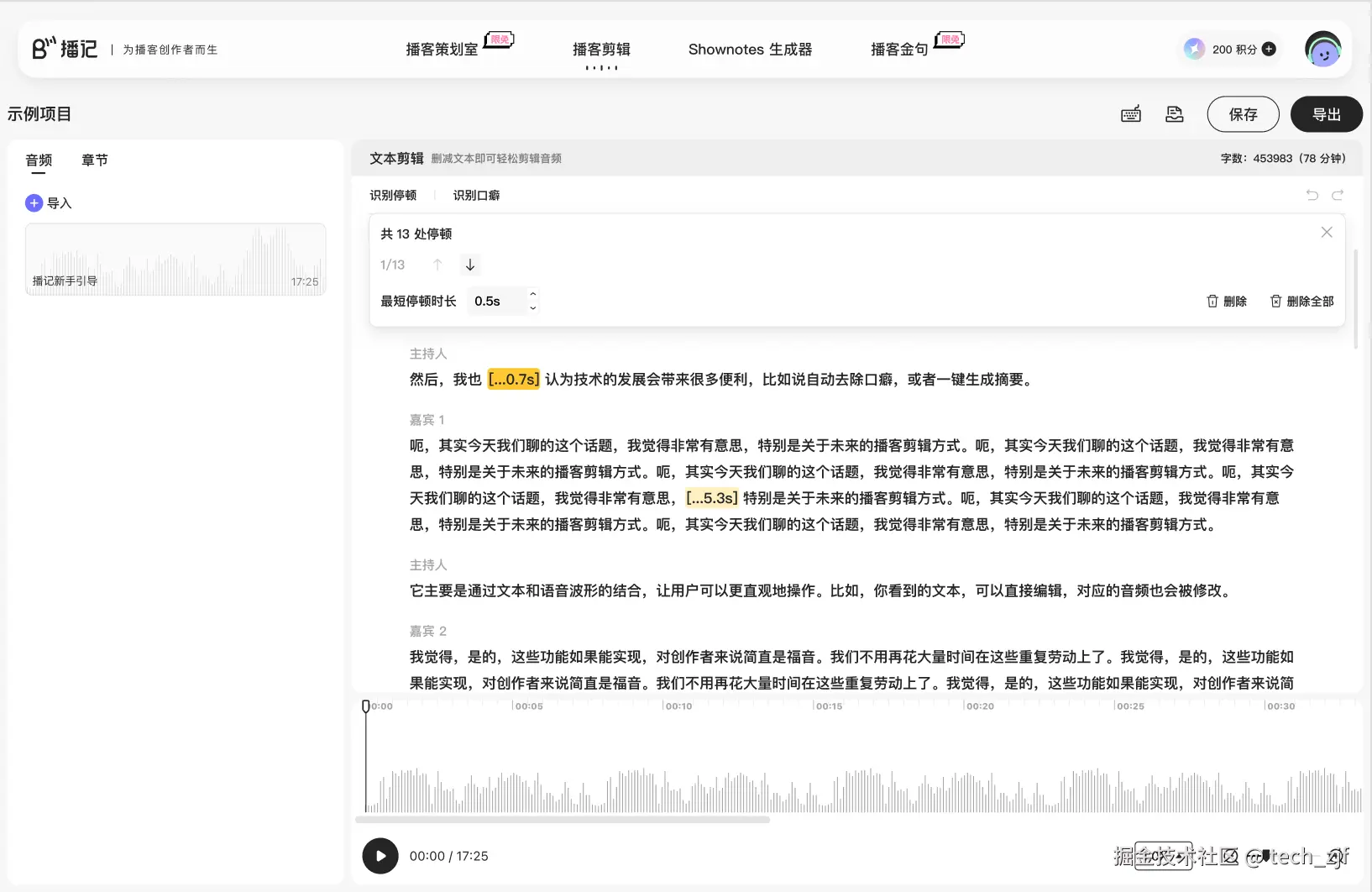1372x892 pixels.
Task: Jump to next pause with down arrow
Action: pyautogui.click(x=470, y=265)
